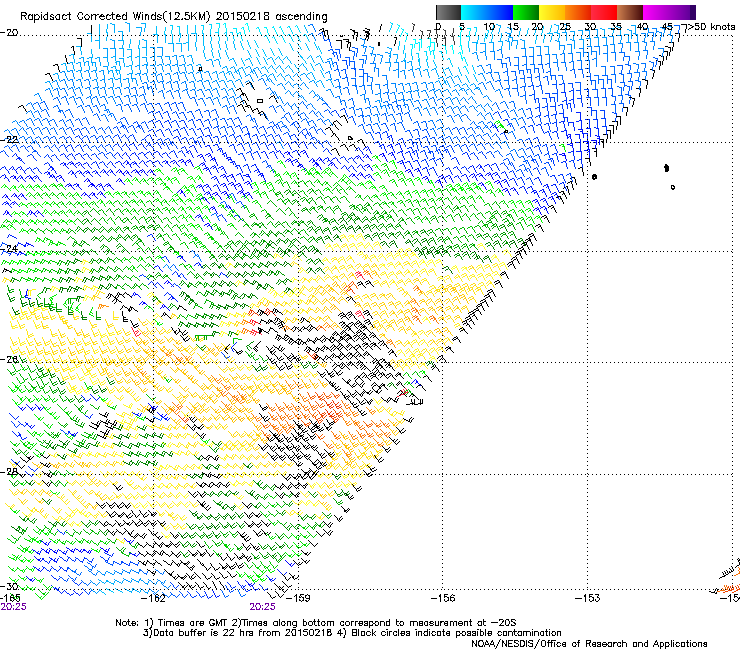Click the 20:25 time label under -165

click(x=13, y=607)
